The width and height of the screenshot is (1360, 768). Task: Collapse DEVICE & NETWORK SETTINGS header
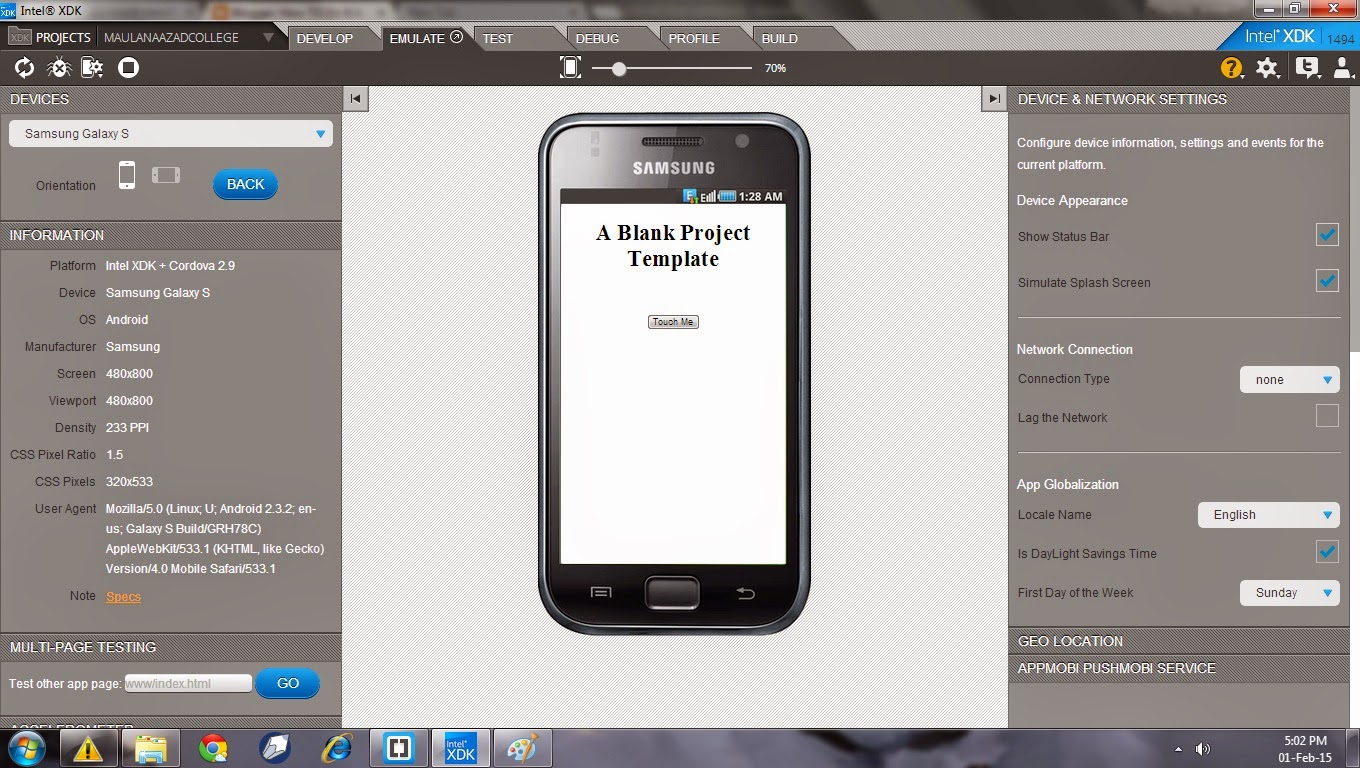[1179, 99]
